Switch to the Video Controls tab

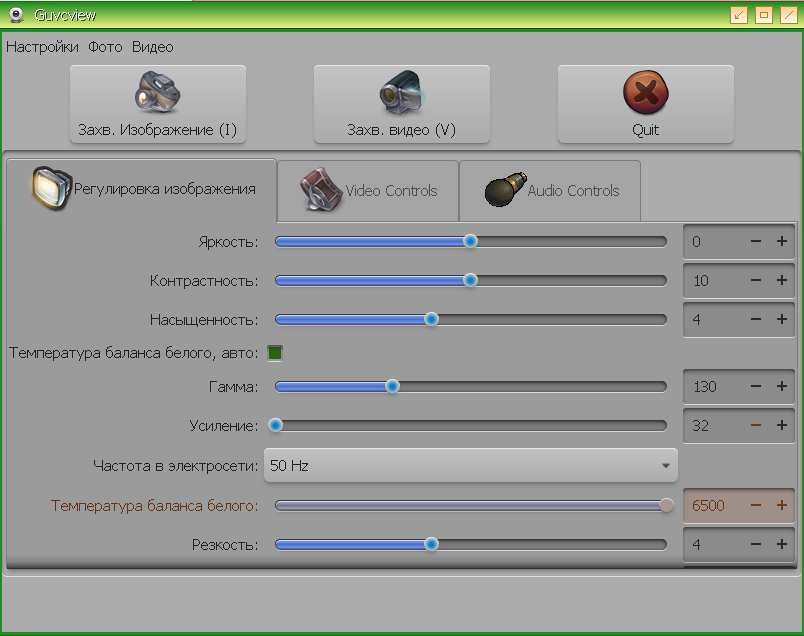(368, 190)
